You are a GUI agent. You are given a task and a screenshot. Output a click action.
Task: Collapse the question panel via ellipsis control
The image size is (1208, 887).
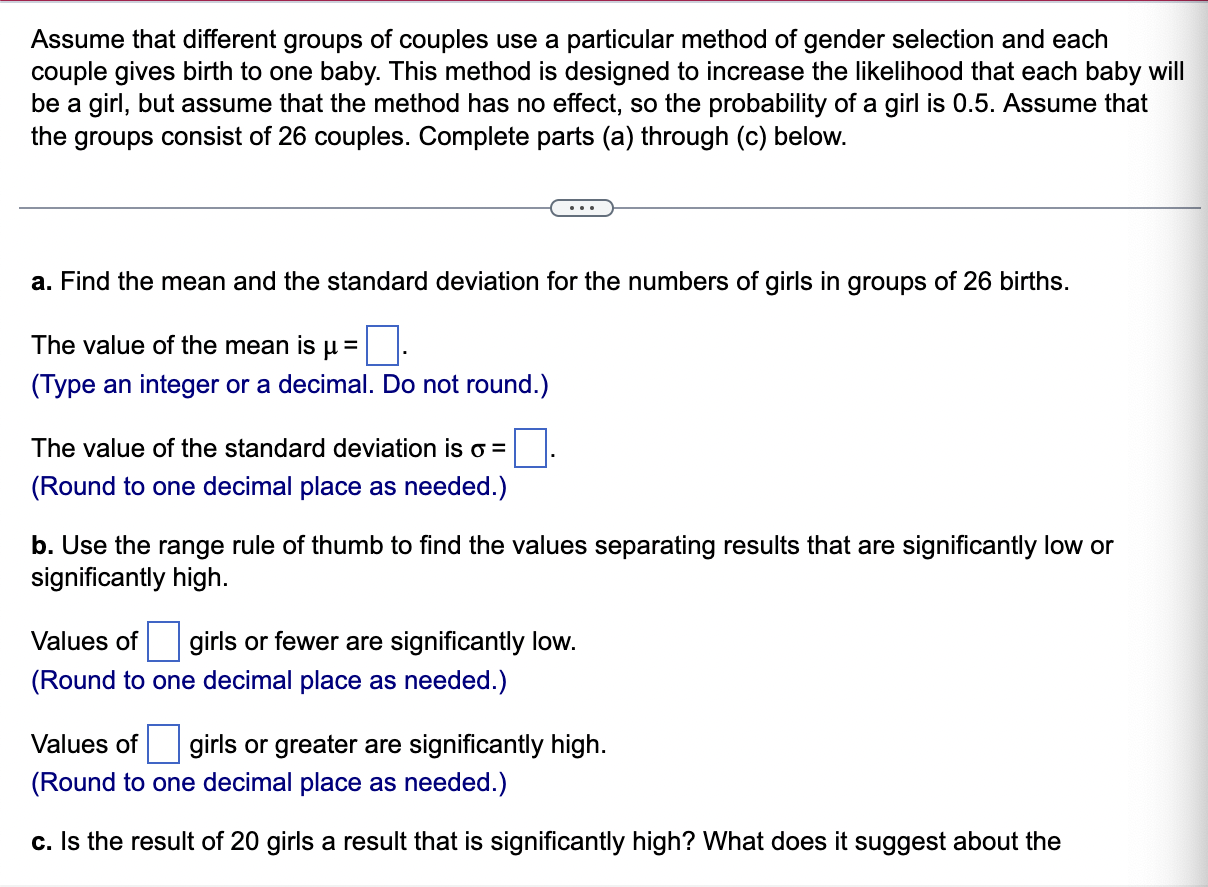[582, 207]
